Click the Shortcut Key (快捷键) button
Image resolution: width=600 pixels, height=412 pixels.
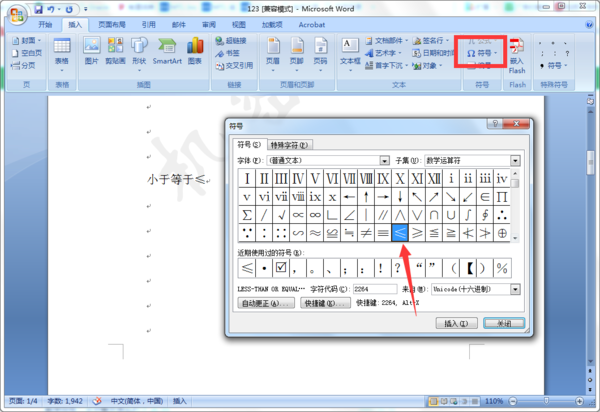[x=325, y=303]
